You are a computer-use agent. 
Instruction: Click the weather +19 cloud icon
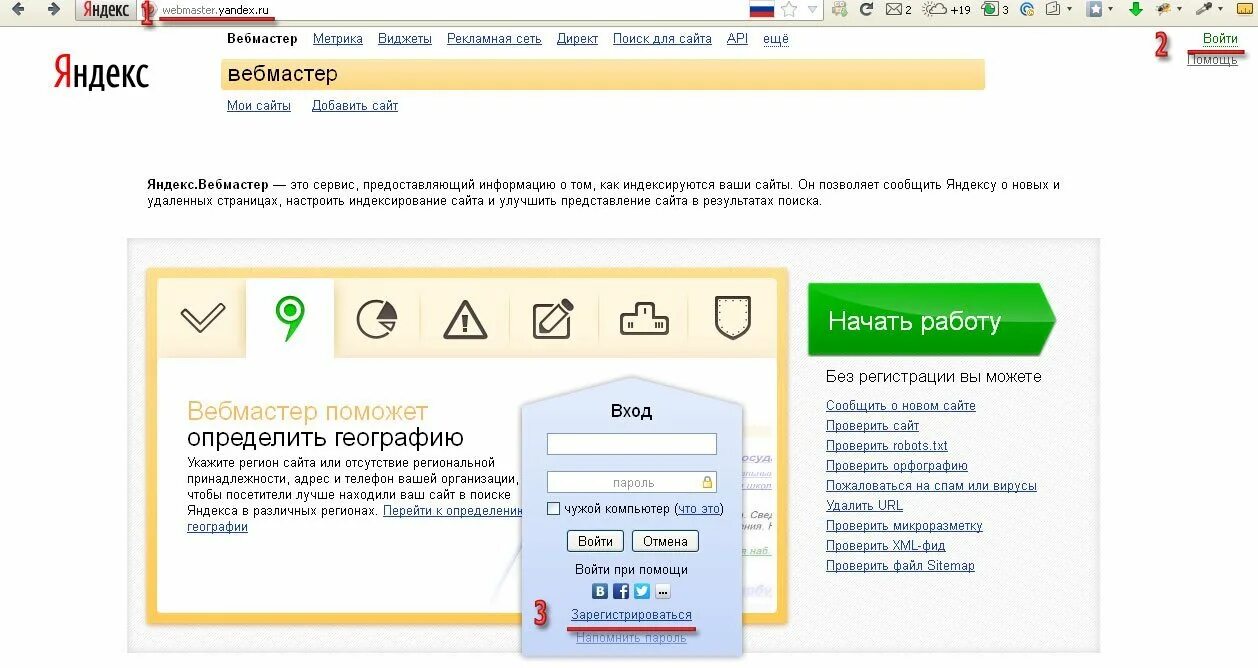point(946,9)
